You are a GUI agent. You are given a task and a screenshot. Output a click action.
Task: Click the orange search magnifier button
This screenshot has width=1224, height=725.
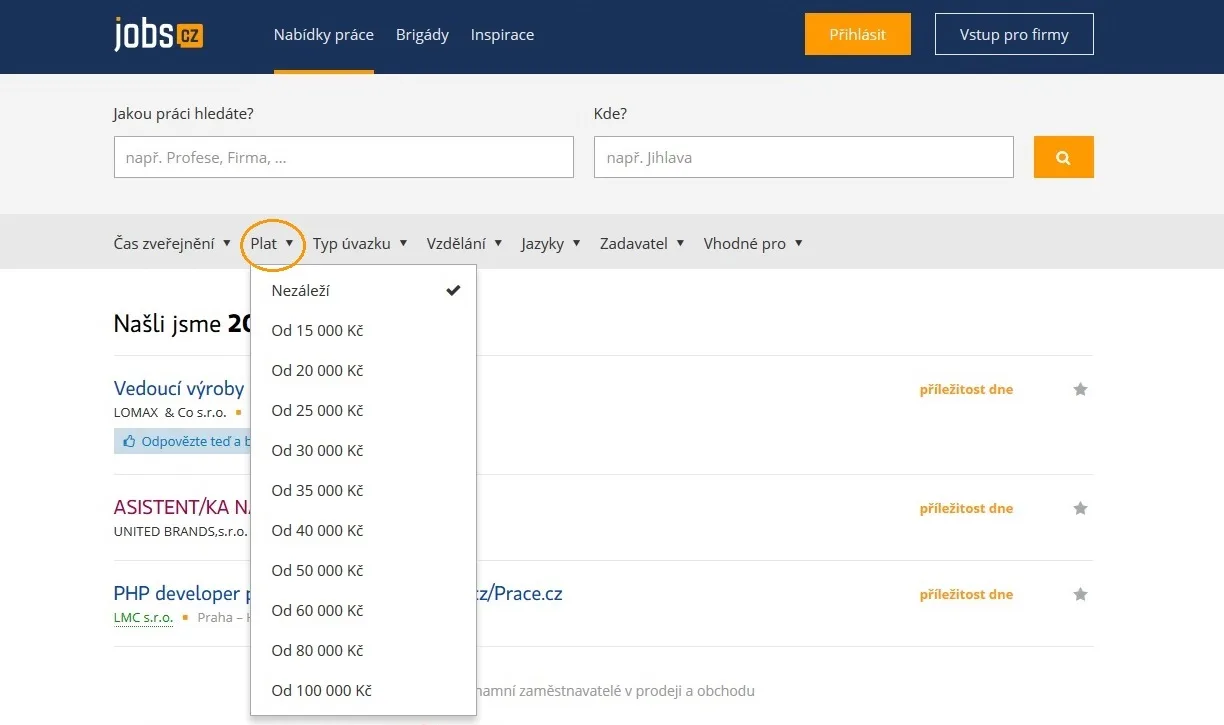pos(1063,157)
